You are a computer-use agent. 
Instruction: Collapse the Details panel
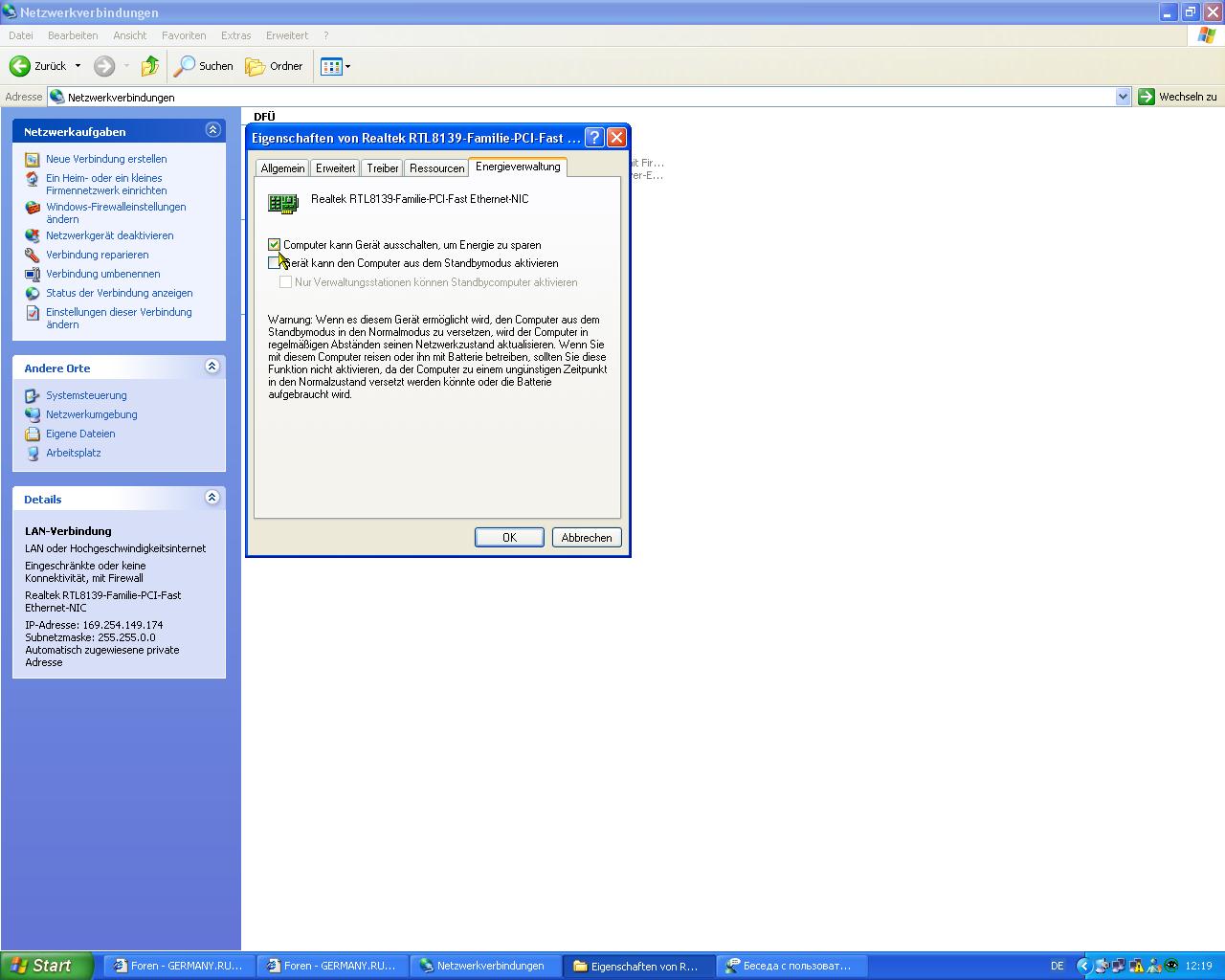coord(212,498)
